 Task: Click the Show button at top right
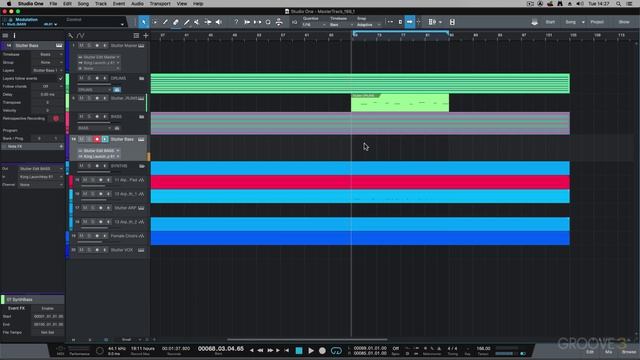pyautogui.click(x=624, y=22)
